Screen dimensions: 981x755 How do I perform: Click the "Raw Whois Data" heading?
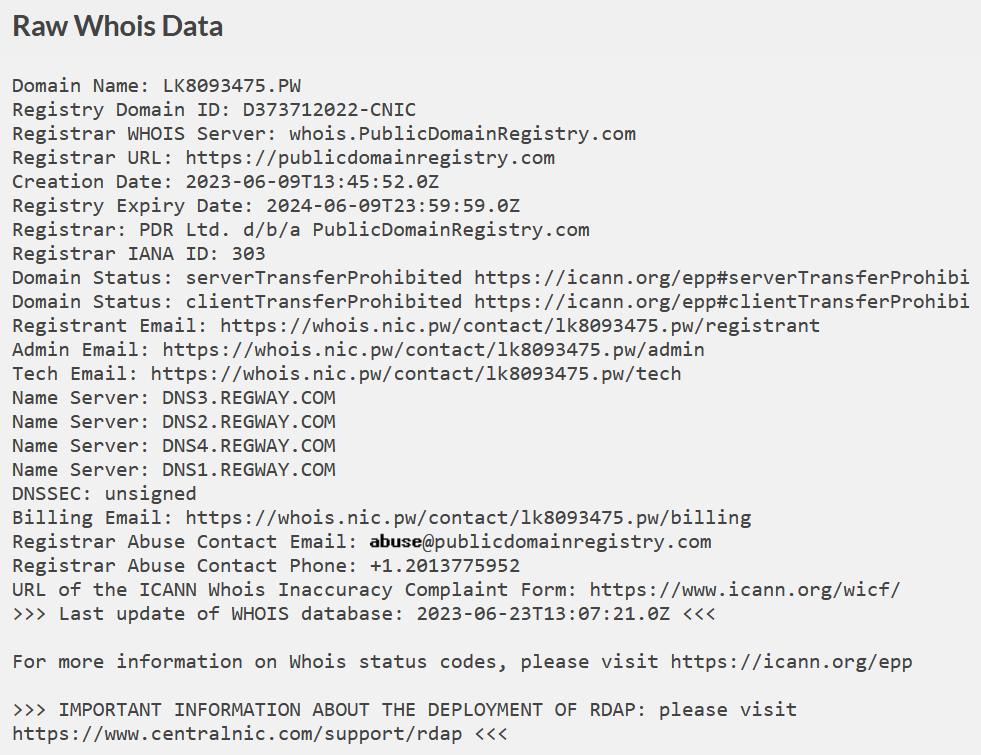coord(117,26)
